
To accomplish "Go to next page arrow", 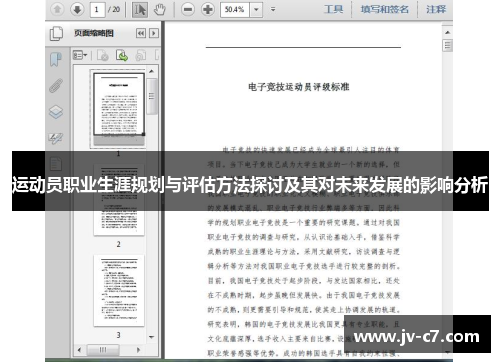I will (77, 9).
